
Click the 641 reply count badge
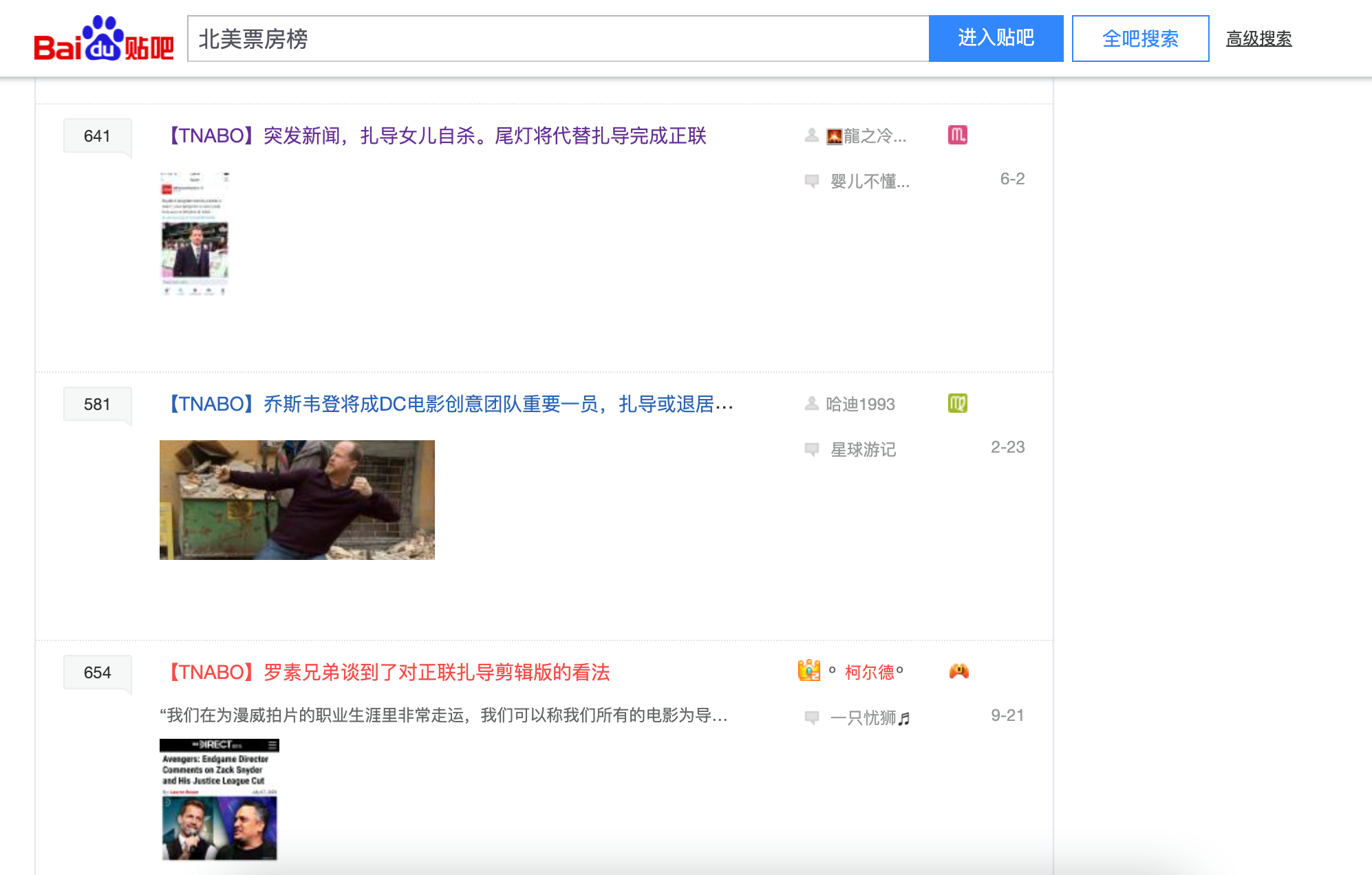pos(97,136)
